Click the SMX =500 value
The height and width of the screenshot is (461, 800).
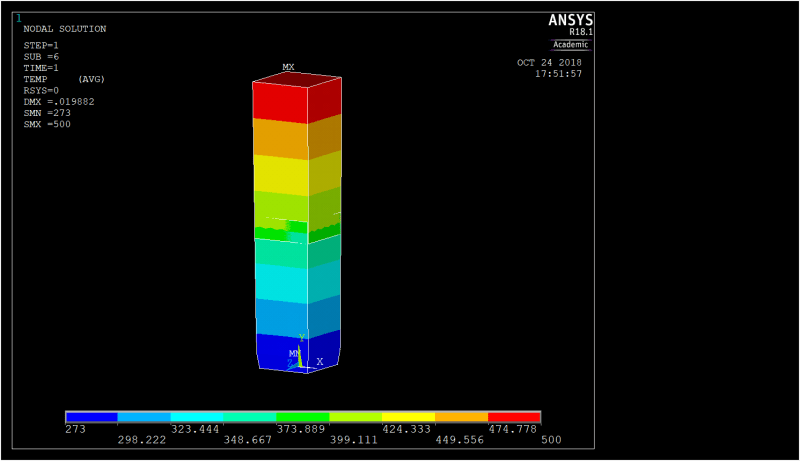pyautogui.click(x=47, y=124)
